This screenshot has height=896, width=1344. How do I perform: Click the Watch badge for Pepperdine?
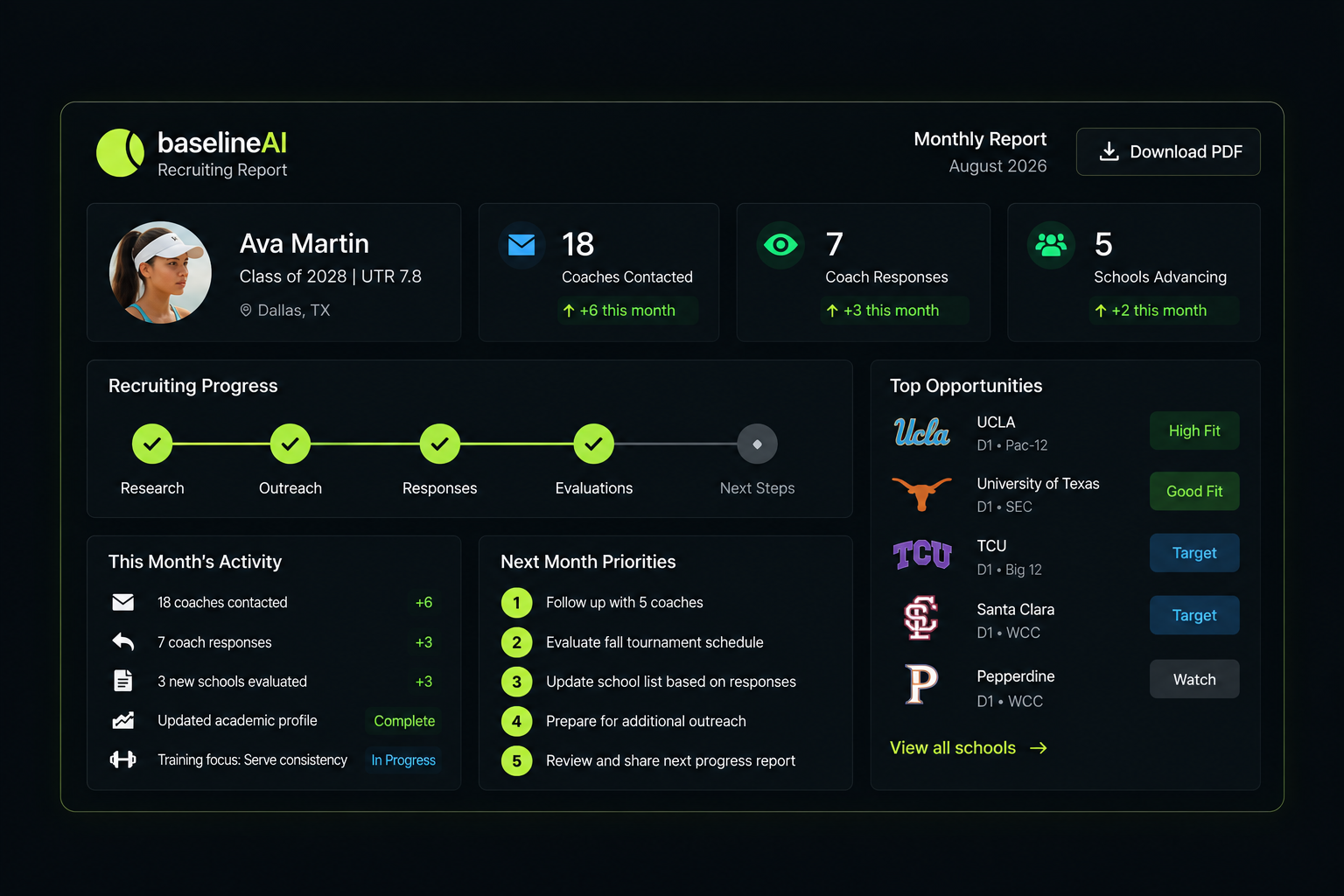(1194, 679)
